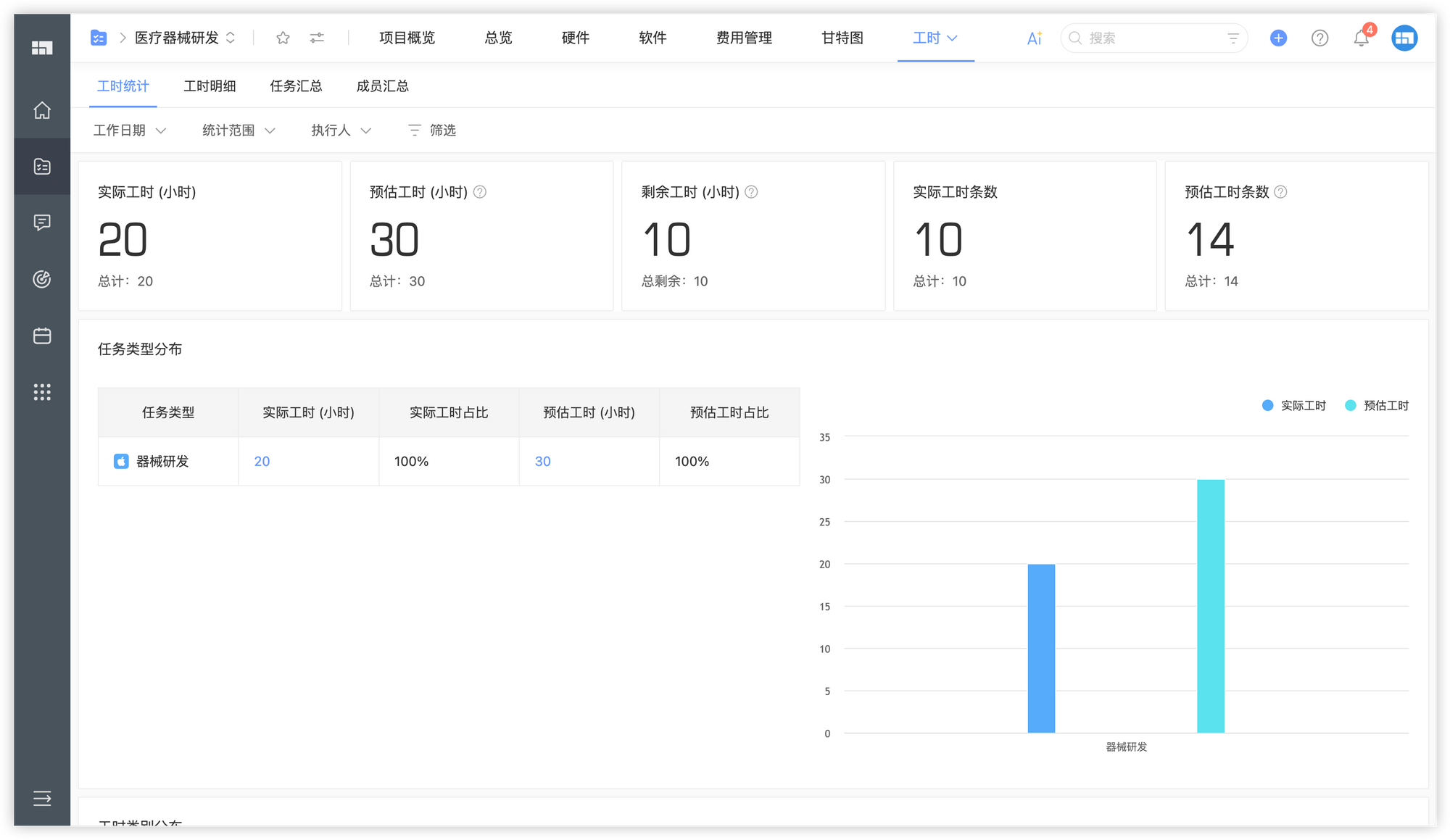The width and height of the screenshot is (1450, 840).
Task: Click the AI assistant icon
Action: [1035, 38]
